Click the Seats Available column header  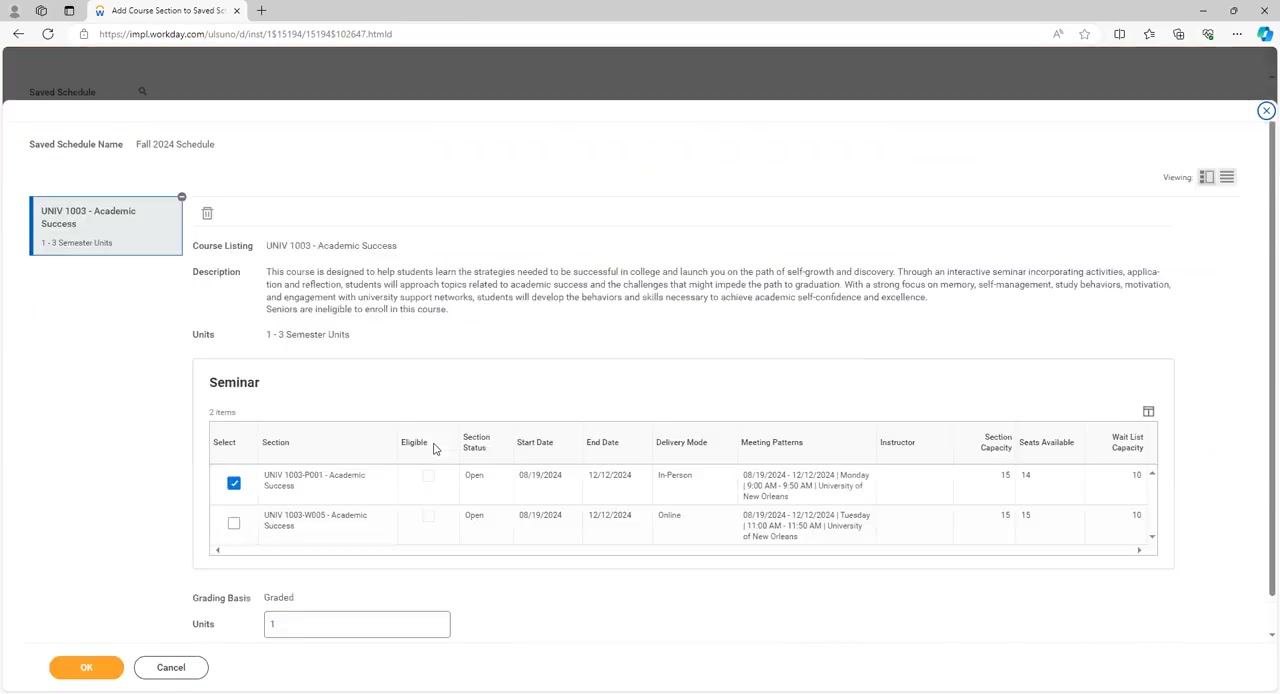tap(1046, 442)
